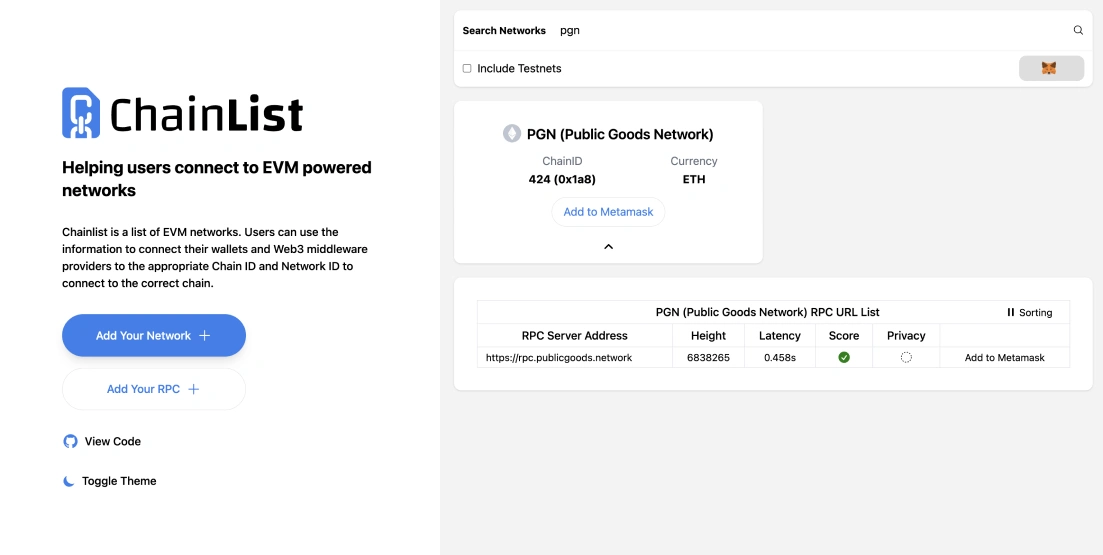Click the ChainID label in PGN card
This screenshot has height=555, width=1103.
562,161
